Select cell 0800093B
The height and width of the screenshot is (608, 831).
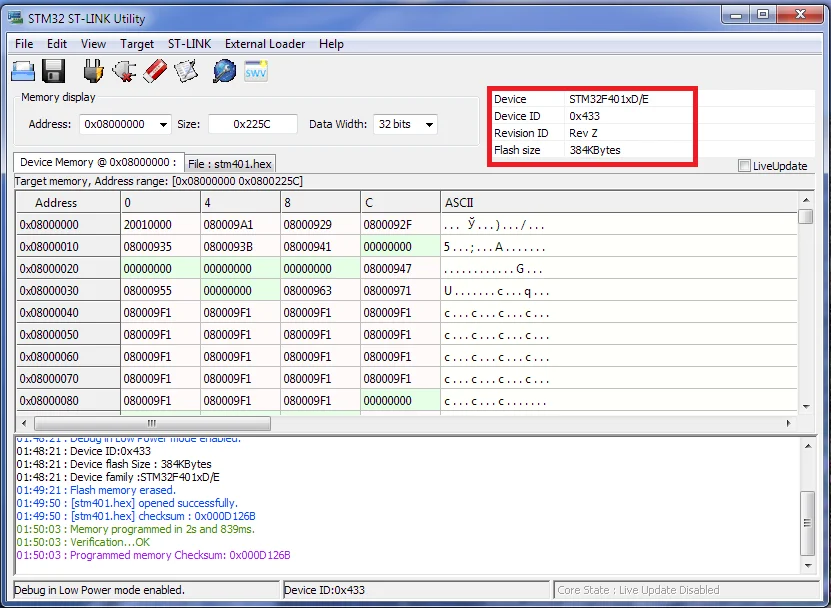[240, 247]
